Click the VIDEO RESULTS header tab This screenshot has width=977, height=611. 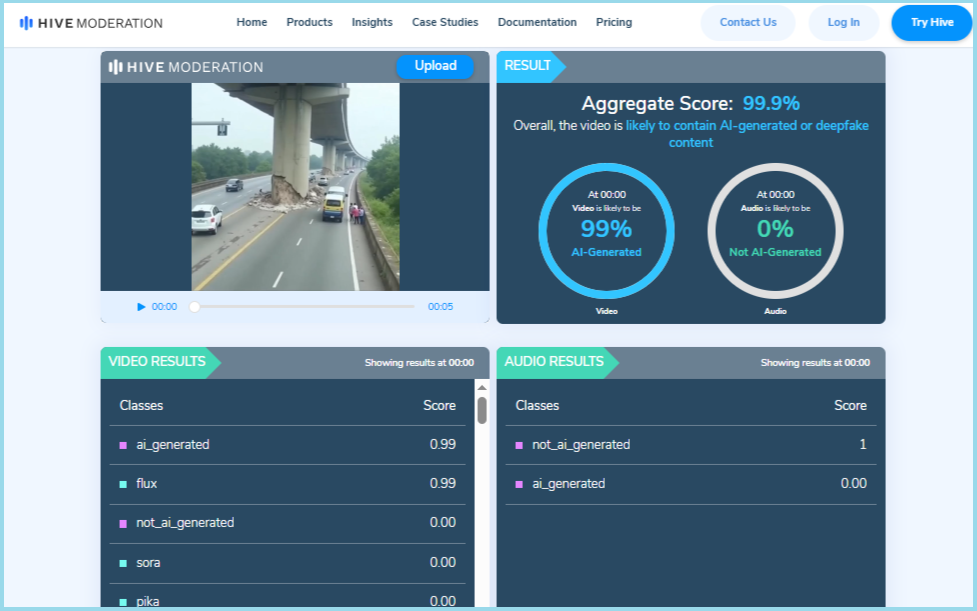pyautogui.click(x=160, y=362)
